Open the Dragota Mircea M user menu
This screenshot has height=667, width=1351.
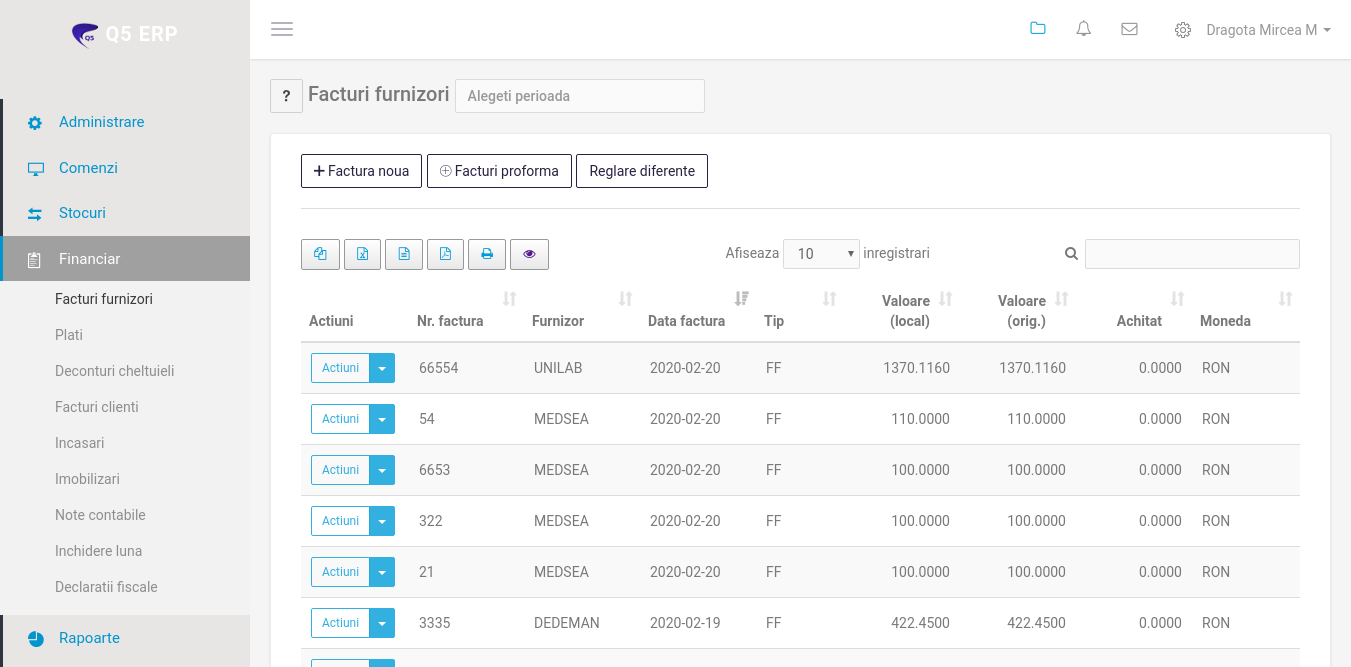point(1267,30)
